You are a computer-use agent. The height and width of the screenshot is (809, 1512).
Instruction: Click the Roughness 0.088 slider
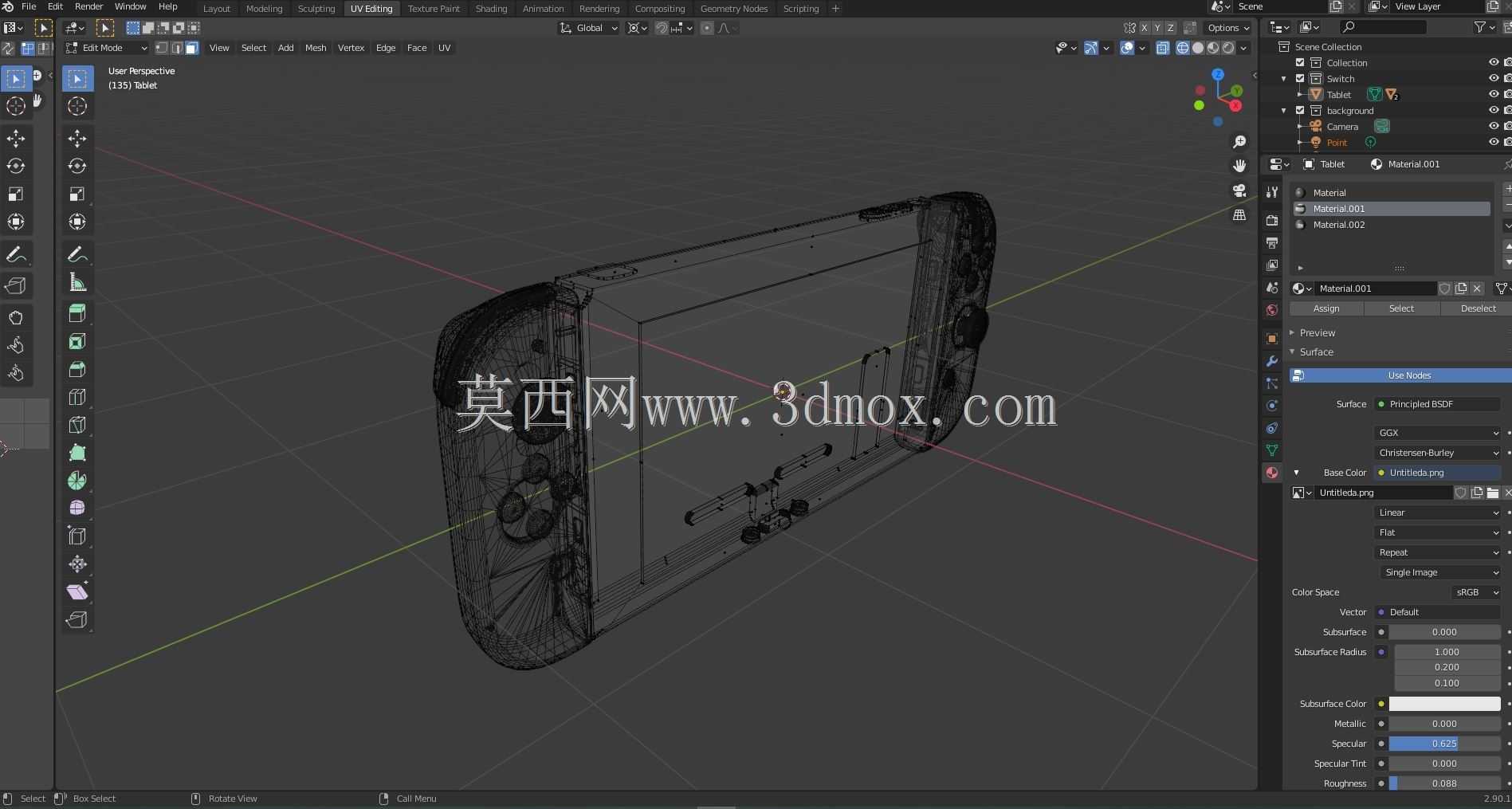coord(1444,783)
